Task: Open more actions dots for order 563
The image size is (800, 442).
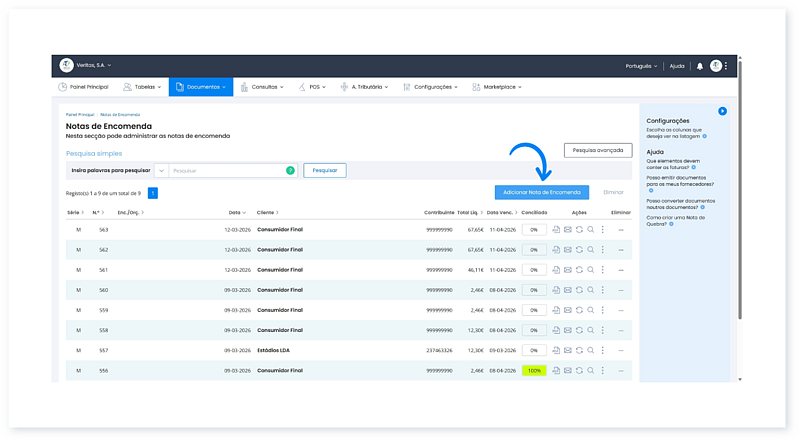Action: point(603,230)
